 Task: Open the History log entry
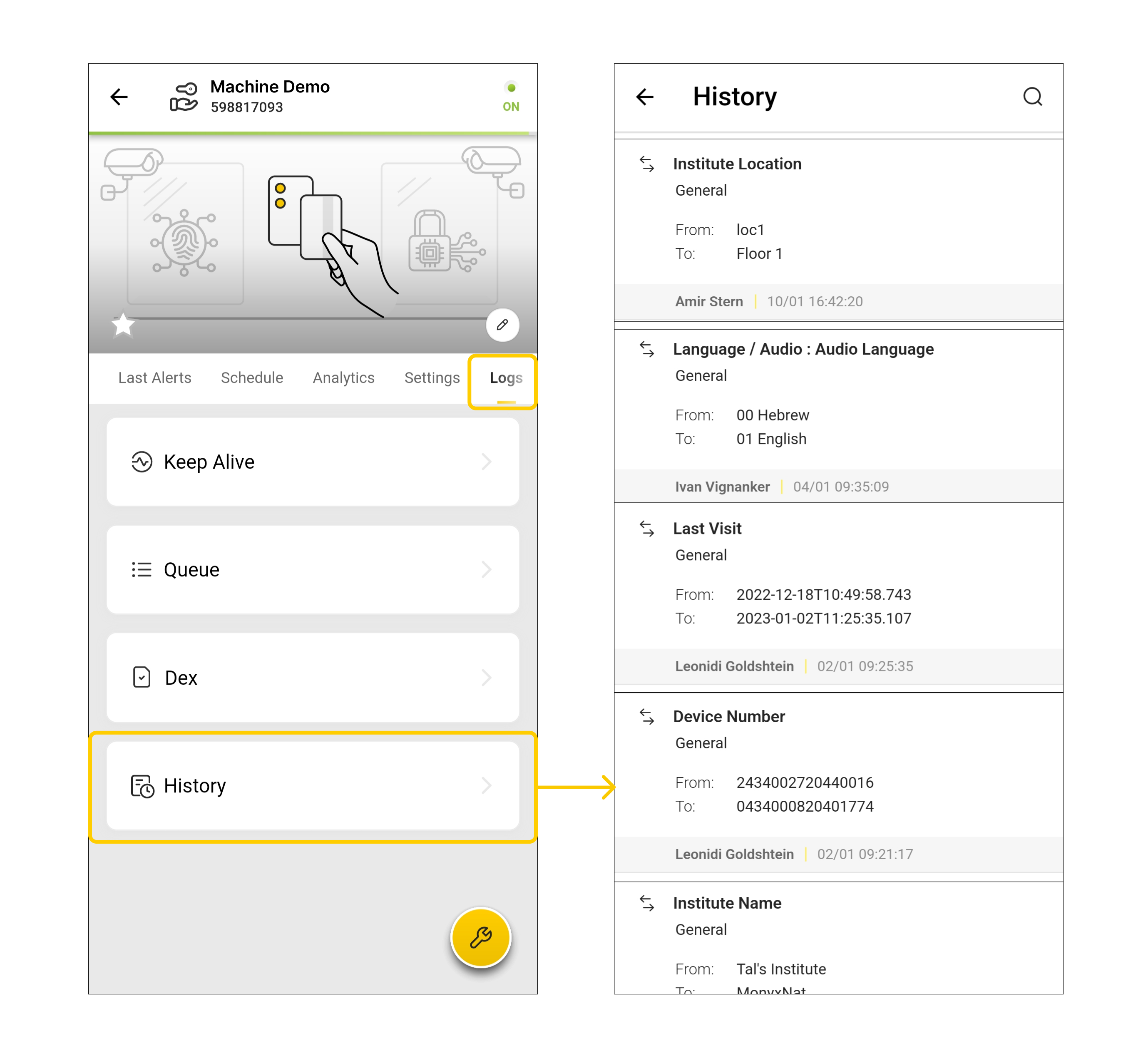pos(313,785)
